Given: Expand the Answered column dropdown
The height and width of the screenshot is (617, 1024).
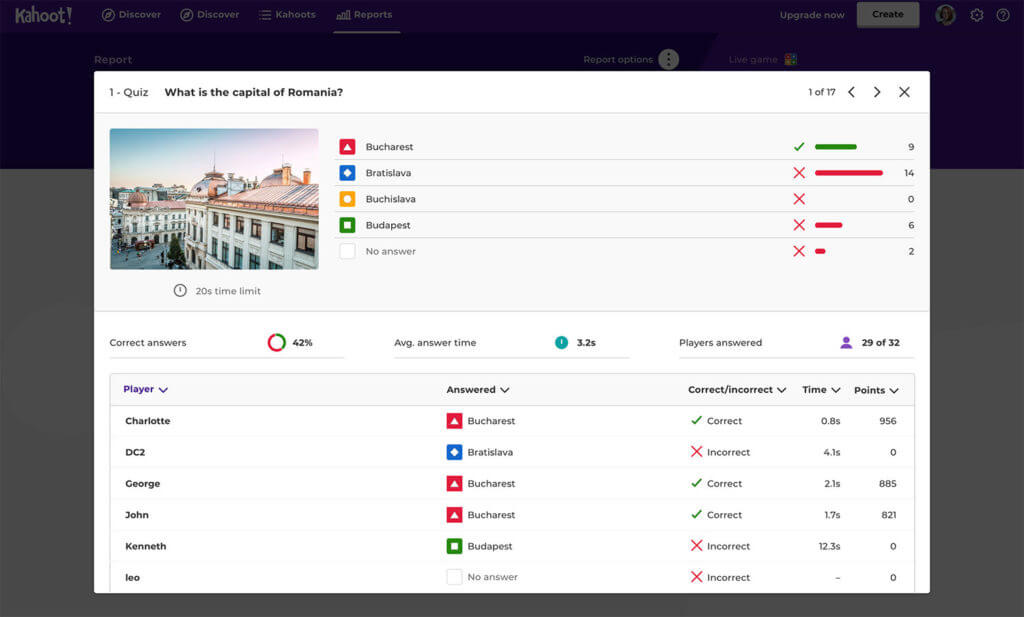Looking at the screenshot, I should coord(478,390).
